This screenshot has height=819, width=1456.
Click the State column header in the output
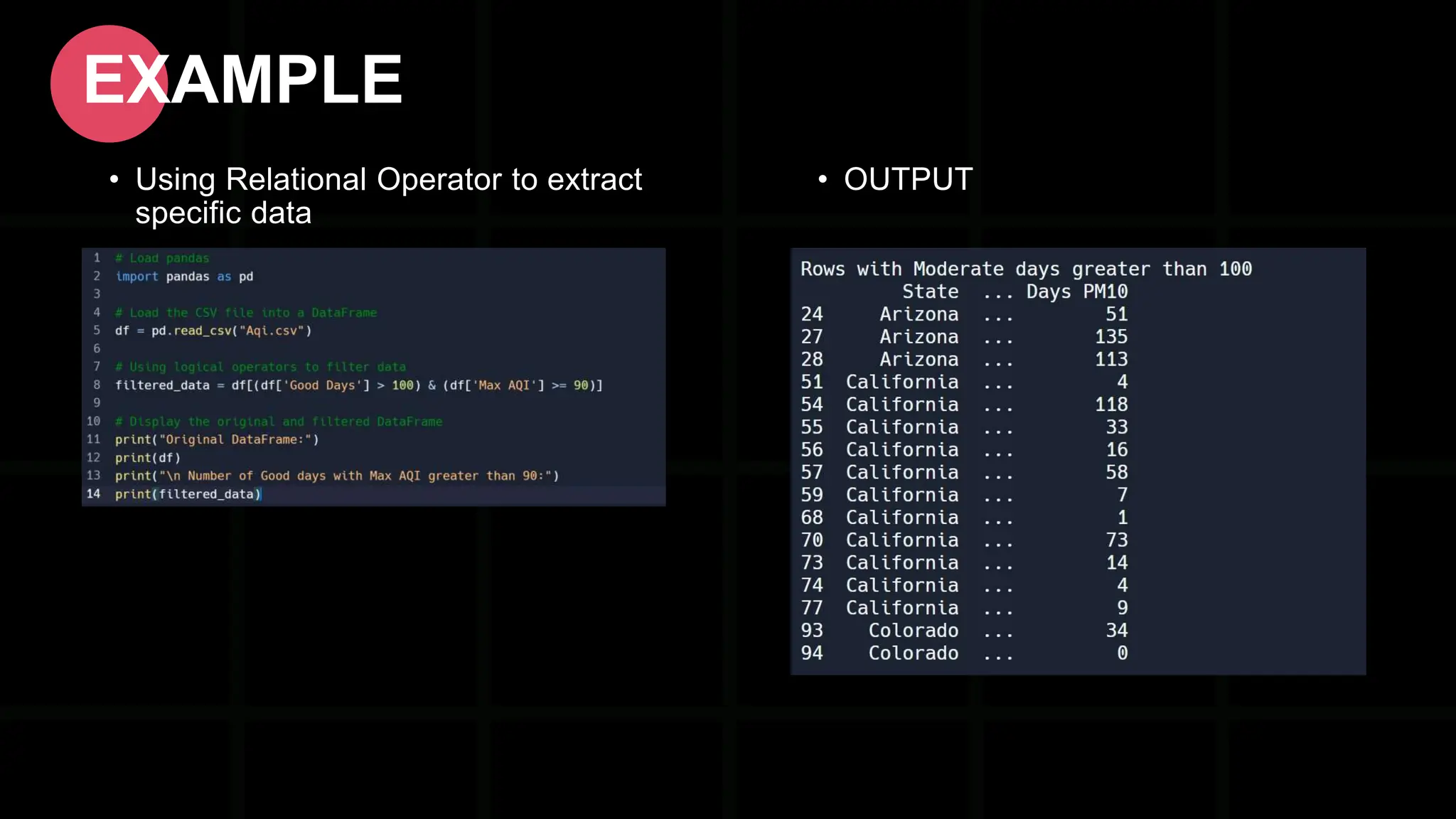[x=930, y=291]
